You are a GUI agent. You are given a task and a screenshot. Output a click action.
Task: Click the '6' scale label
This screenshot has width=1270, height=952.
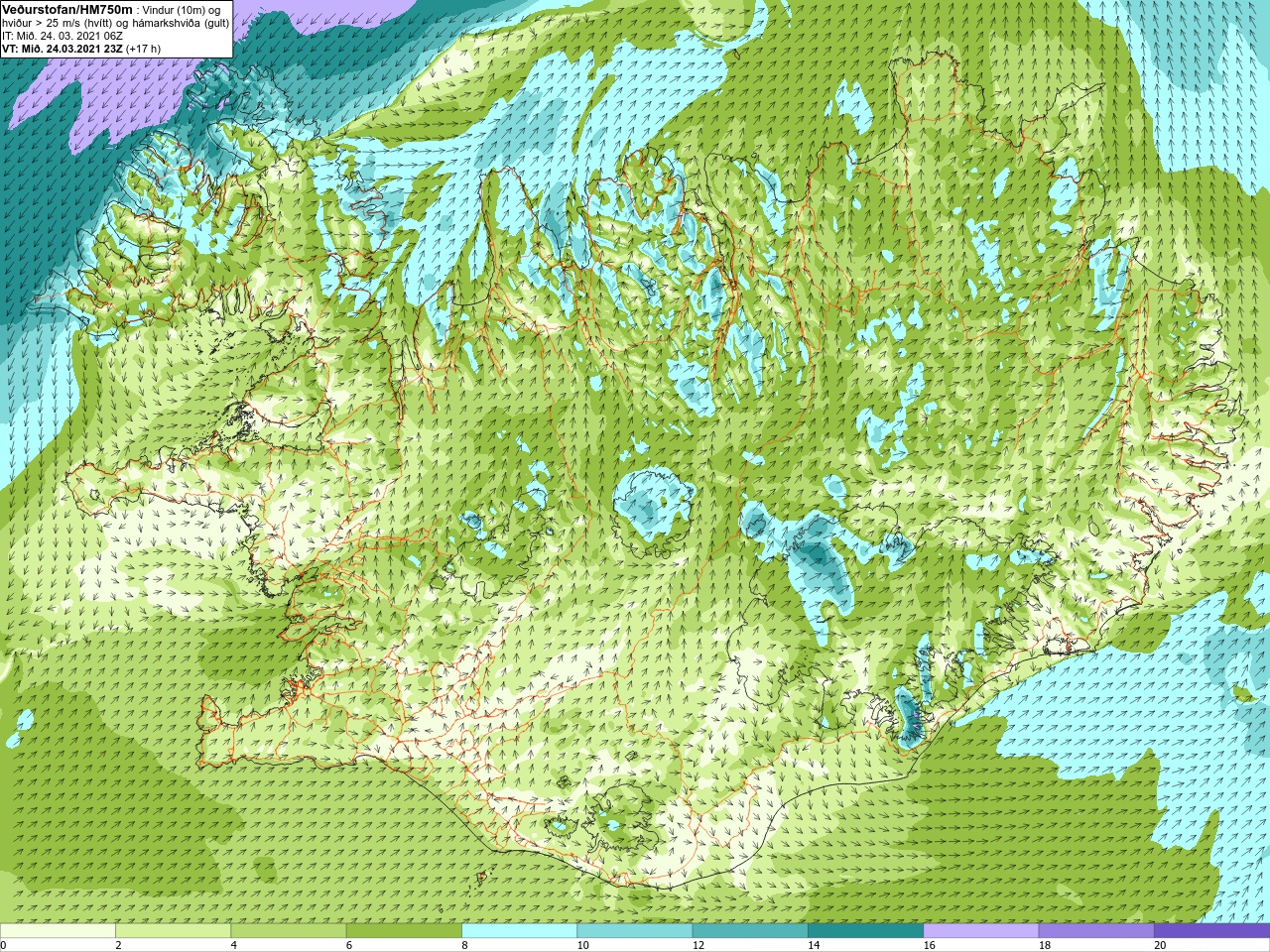[348, 945]
